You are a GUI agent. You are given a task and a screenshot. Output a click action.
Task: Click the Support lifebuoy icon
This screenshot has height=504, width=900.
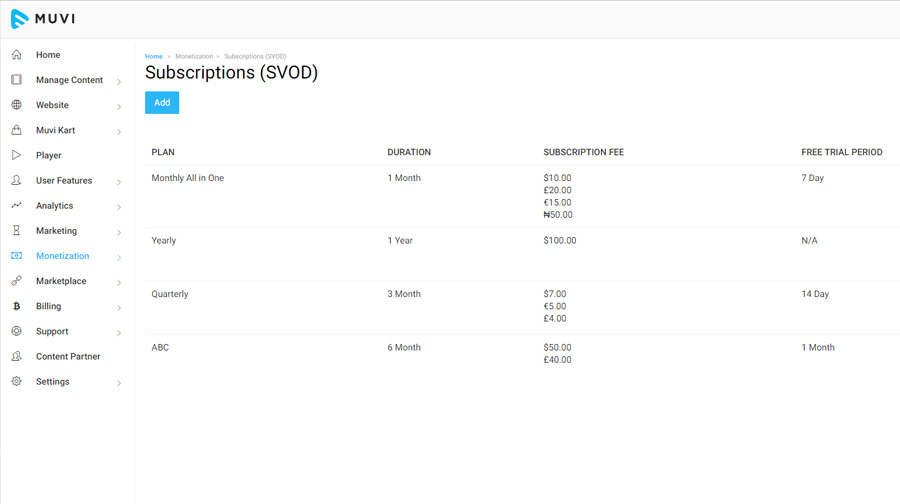click(17, 331)
